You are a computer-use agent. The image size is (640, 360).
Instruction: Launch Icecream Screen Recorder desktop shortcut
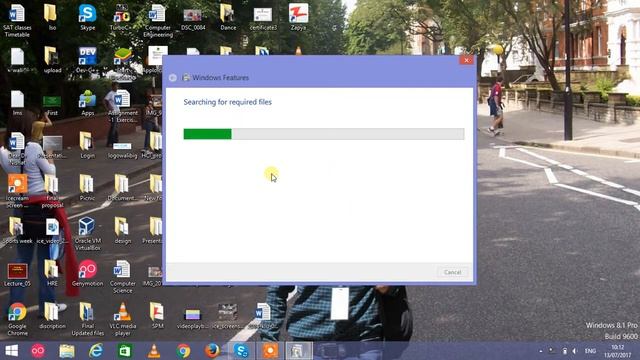[17, 191]
